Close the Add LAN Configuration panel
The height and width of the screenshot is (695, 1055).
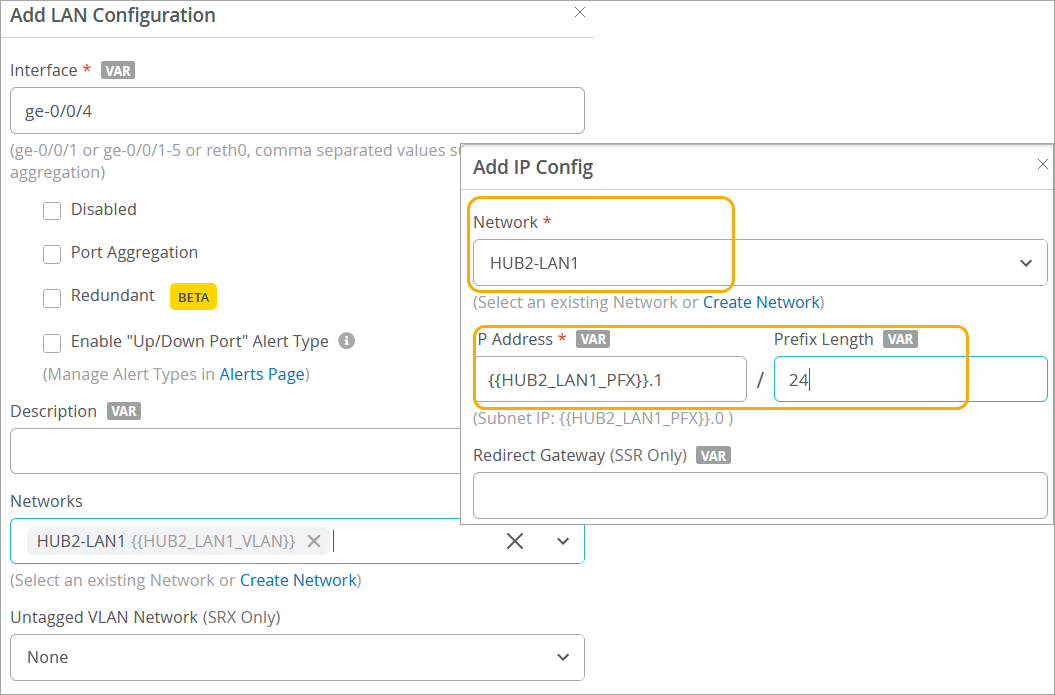[x=580, y=13]
